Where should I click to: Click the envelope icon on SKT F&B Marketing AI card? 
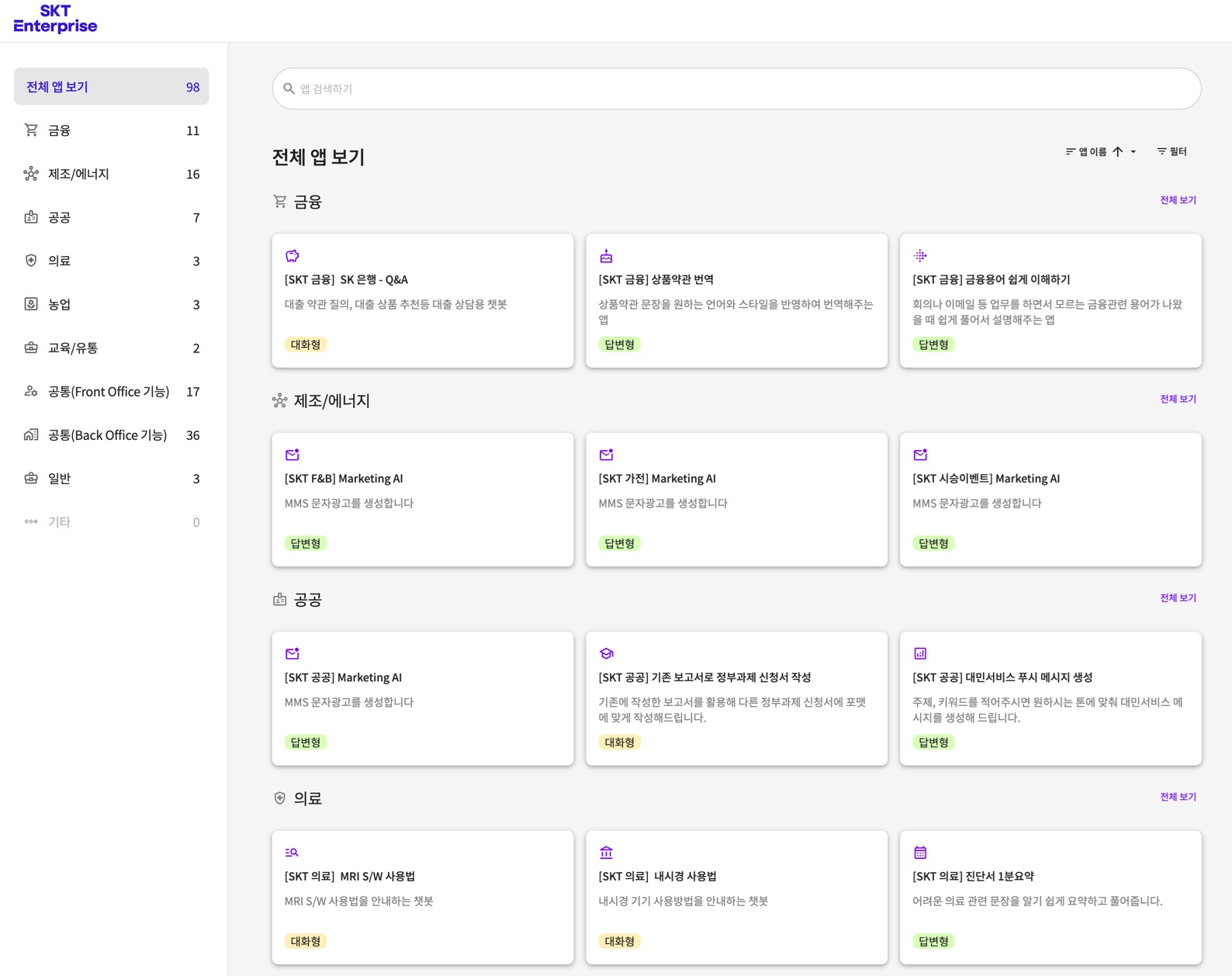(292, 455)
